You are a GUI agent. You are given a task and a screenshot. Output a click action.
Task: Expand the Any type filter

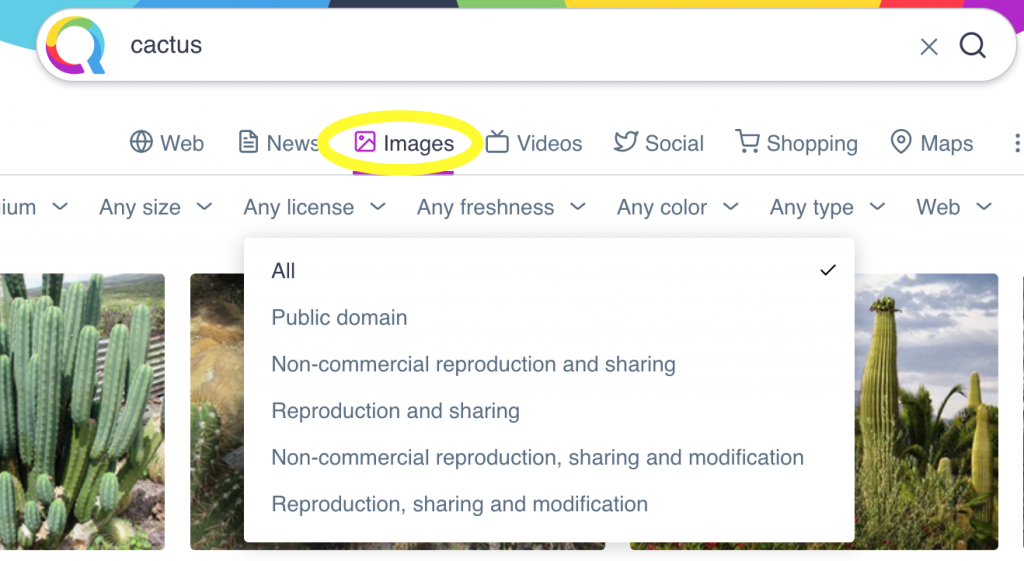827,207
